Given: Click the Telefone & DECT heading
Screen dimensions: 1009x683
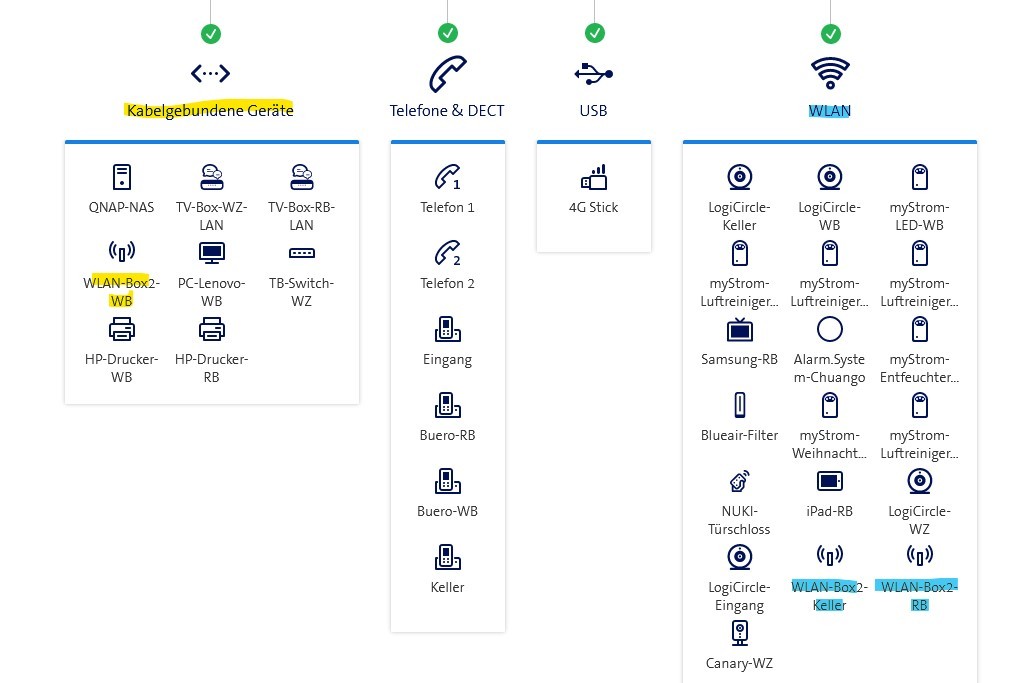Looking at the screenshot, I should 447,110.
